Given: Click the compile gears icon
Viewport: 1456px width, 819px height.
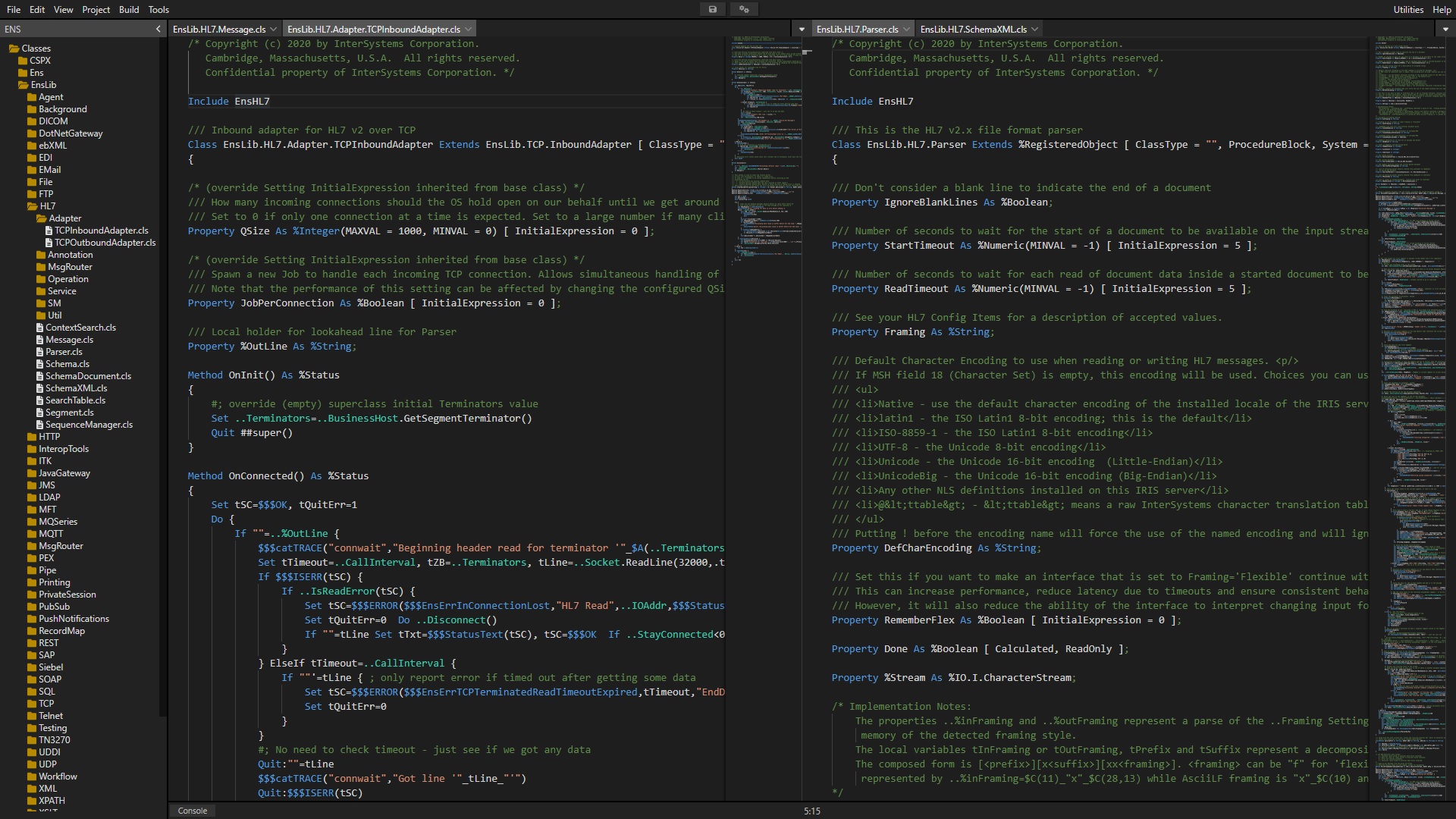Looking at the screenshot, I should [744, 9].
